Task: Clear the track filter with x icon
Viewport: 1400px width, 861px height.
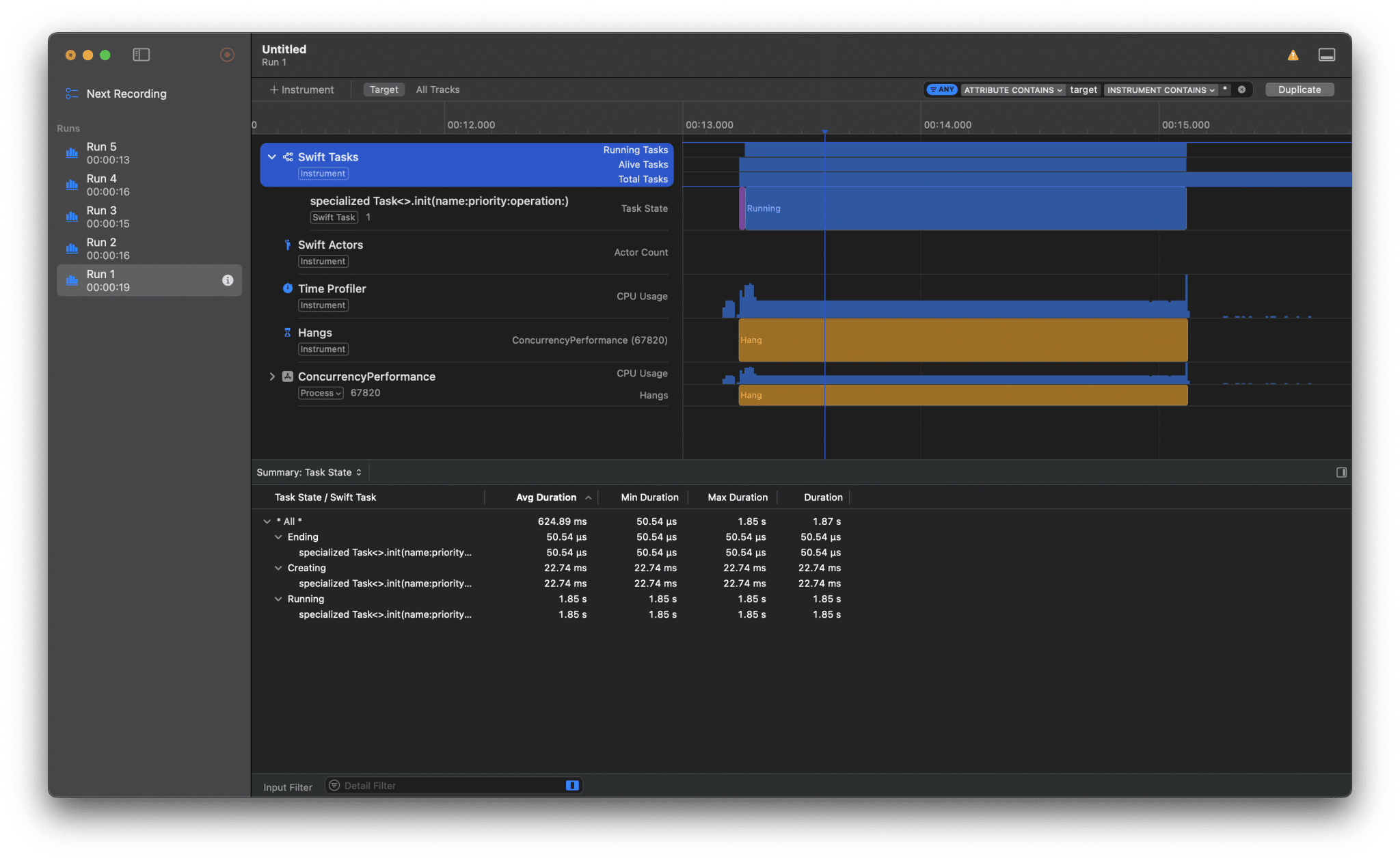Action: tap(1241, 90)
